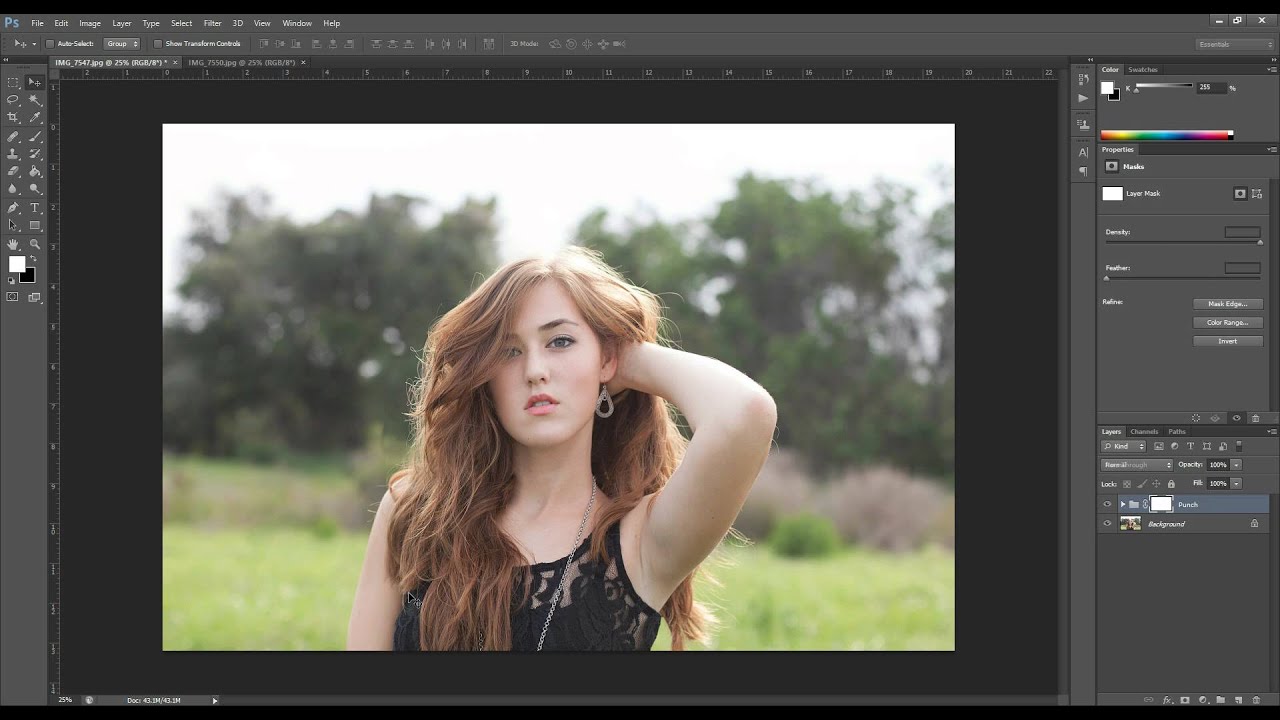Open the Filter menu

(x=212, y=23)
